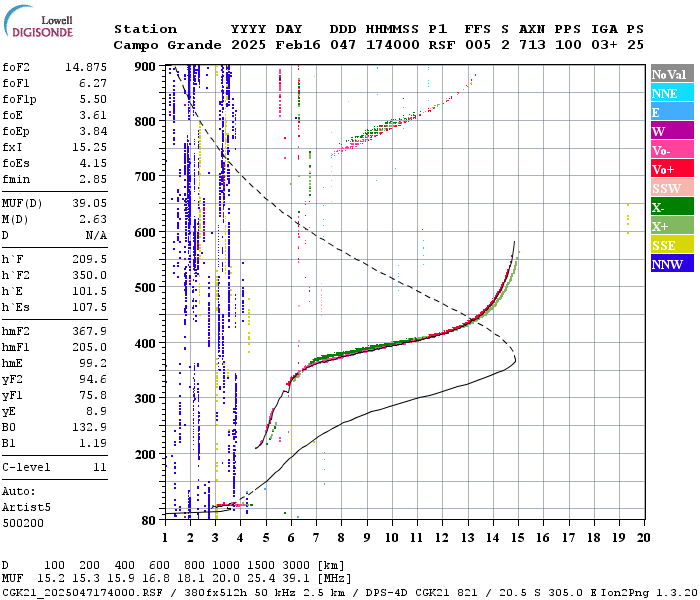Click the 10 MHz frequency axis label
This screenshot has height=600, width=700.
click(392, 537)
